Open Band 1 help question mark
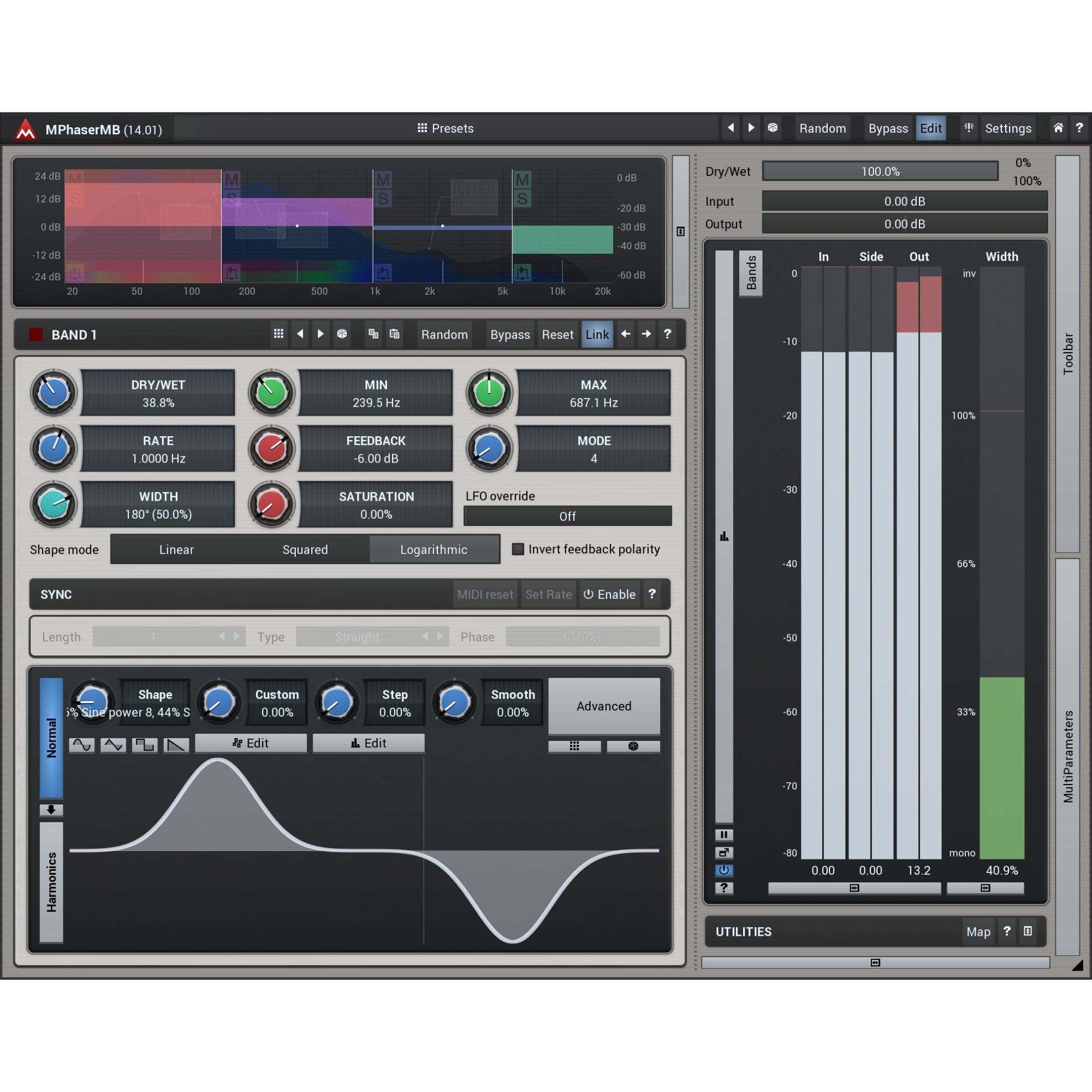Viewport: 1092px width, 1092px height. tap(667, 334)
